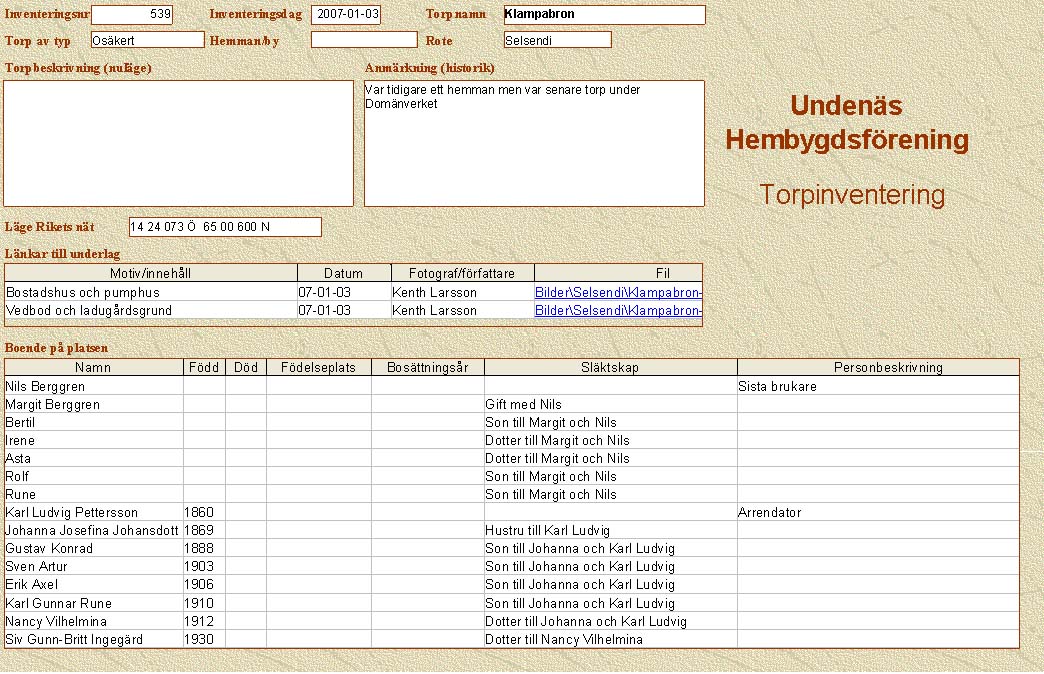Open the file link for Vedbod och ladugårdsgrund
Screen dimensions: 1044x674
(x=618, y=311)
